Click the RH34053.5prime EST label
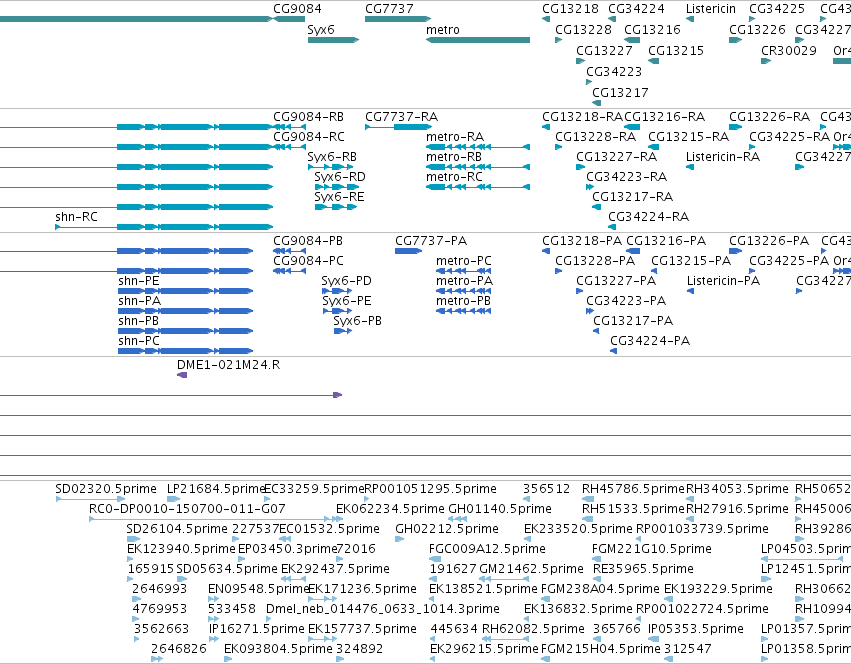Image resolution: width=851 pixels, height=664 pixels. pos(737,489)
